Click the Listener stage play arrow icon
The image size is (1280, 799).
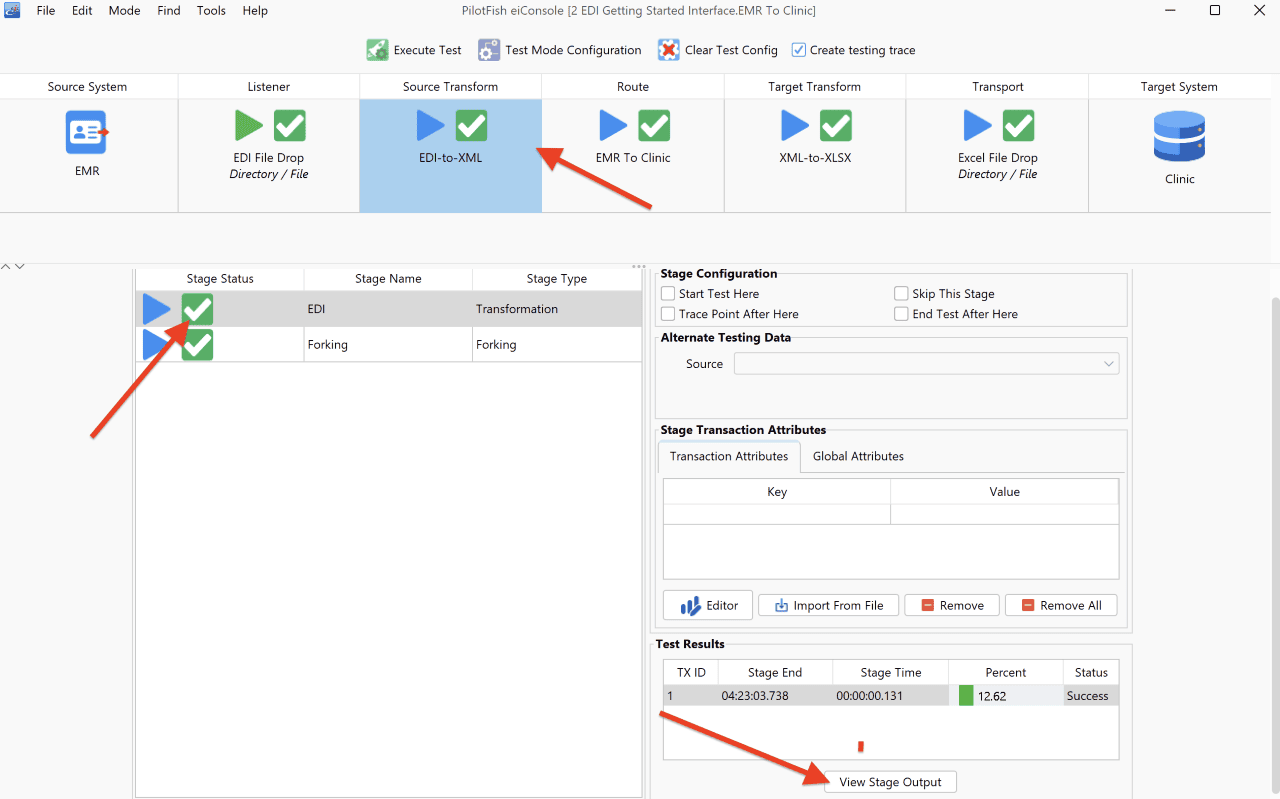click(x=249, y=125)
